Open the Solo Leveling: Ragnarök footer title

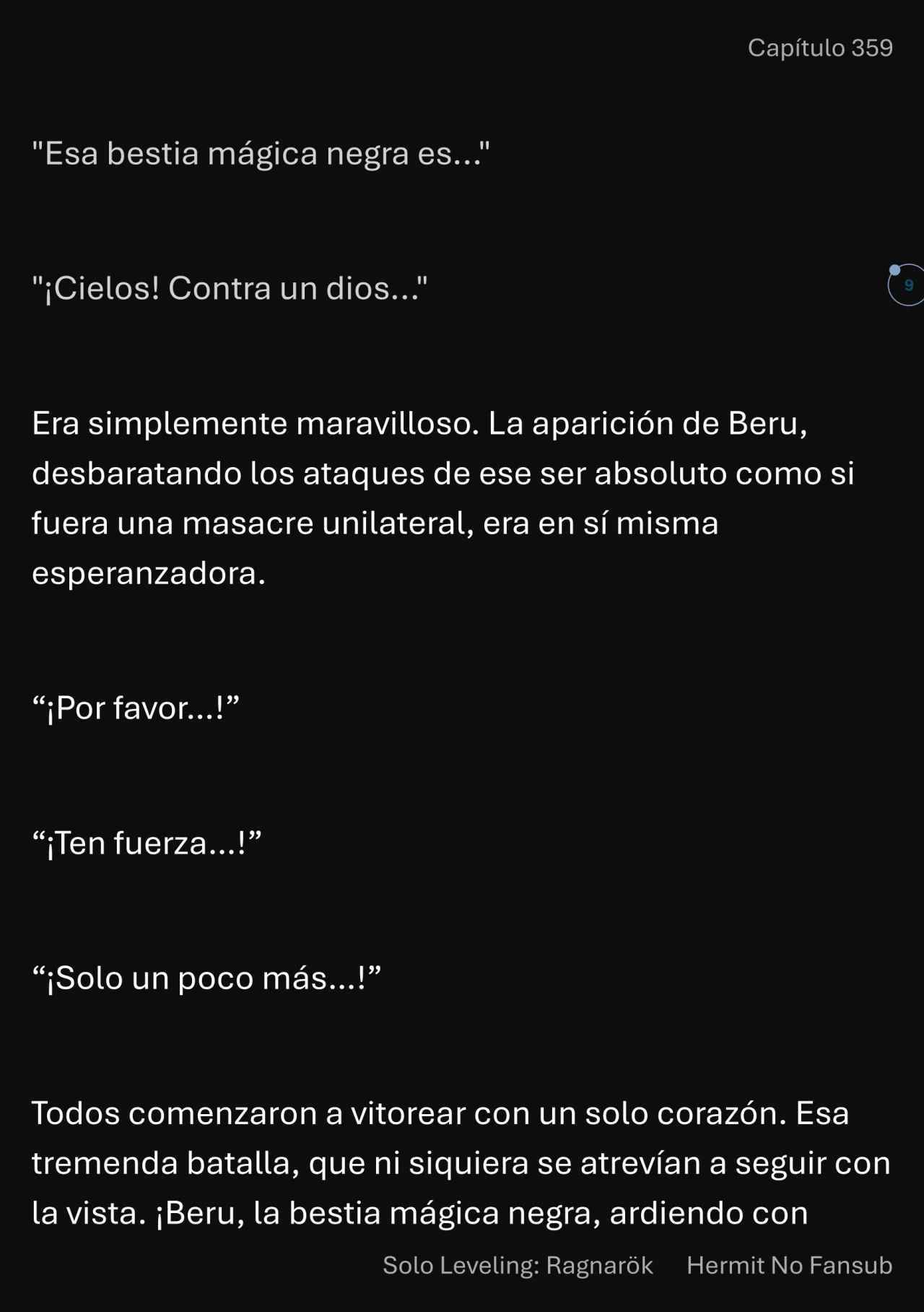pyautogui.click(x=518, y=1265)
